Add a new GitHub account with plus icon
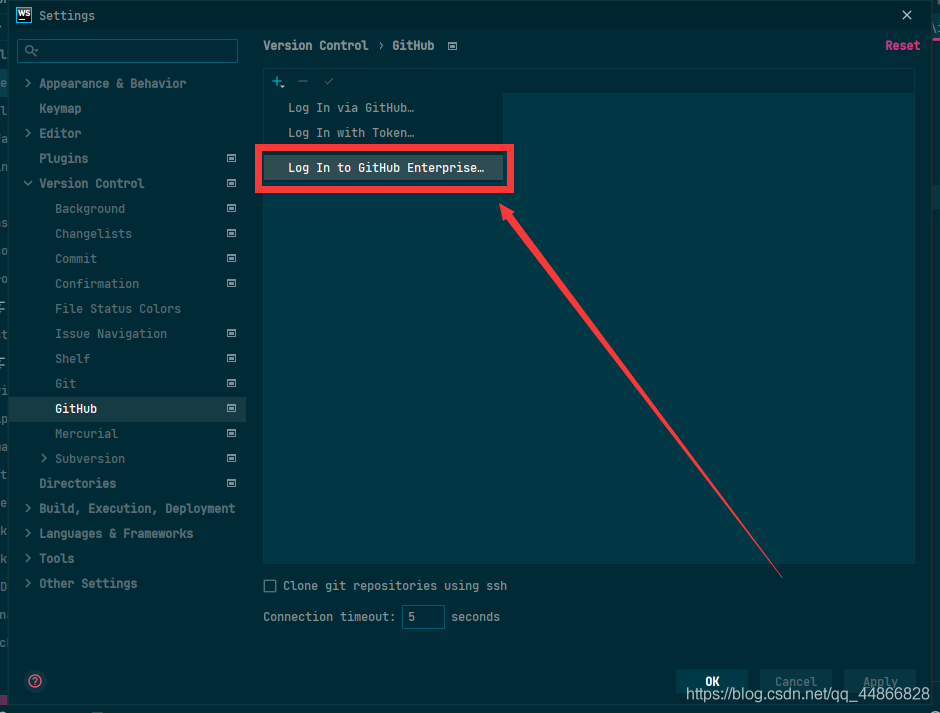Viewport: 940px width, 713px height. 276,81
